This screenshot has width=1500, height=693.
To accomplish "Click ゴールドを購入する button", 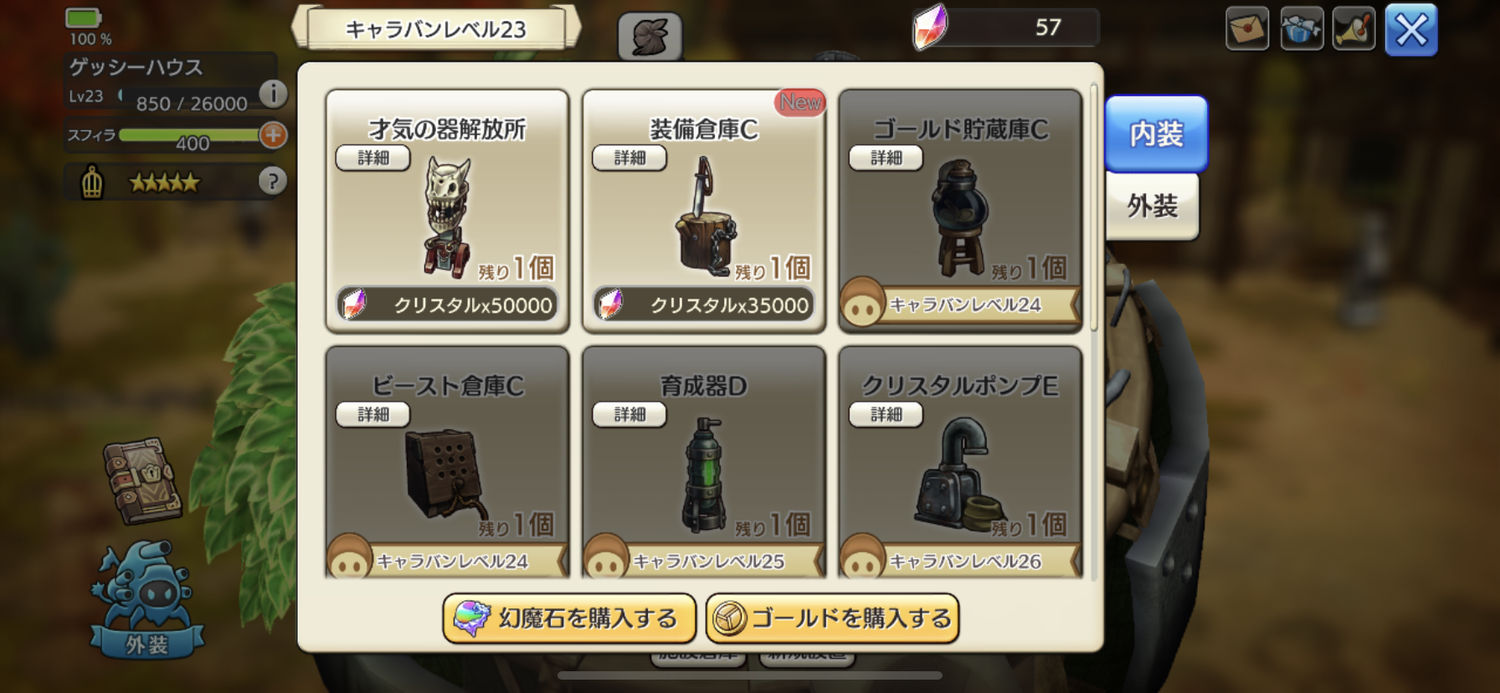I will click(x=832, y=619).
